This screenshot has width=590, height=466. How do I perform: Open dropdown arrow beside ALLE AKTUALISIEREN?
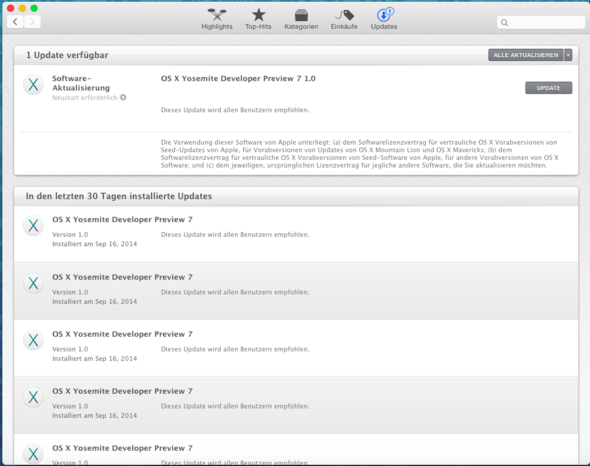[568, 55]
